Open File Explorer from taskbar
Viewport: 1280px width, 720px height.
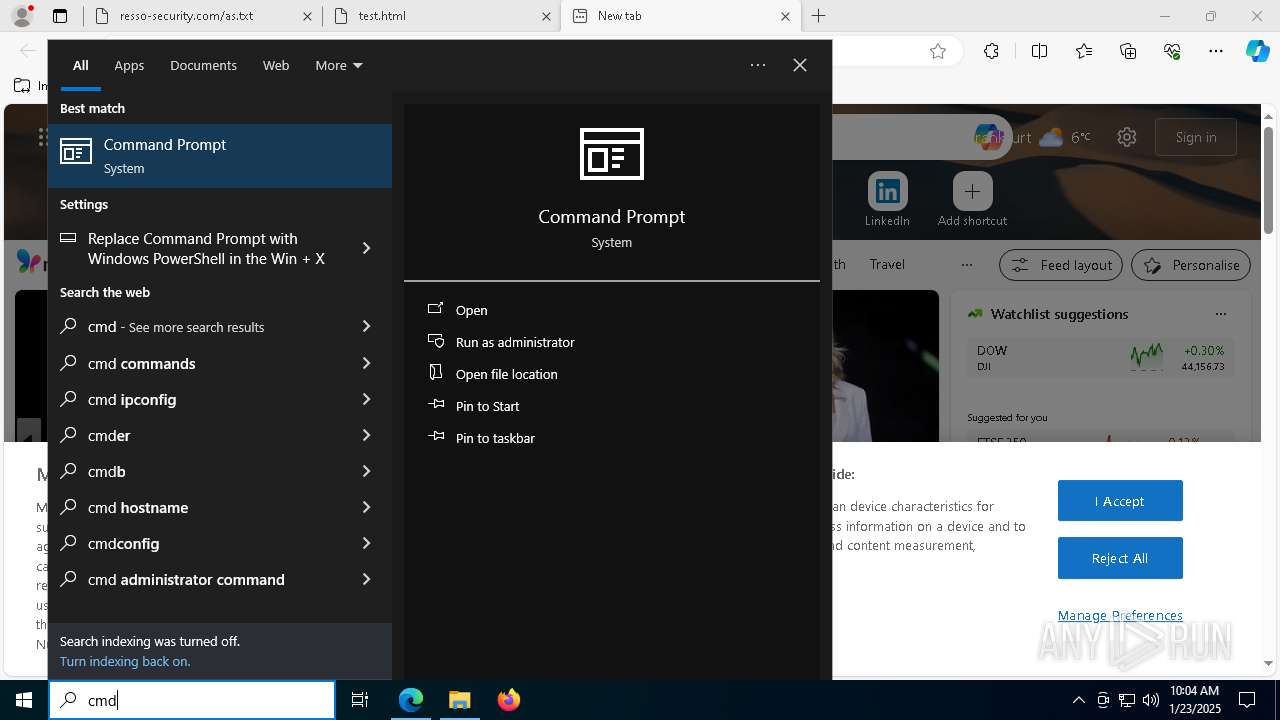coord(460,700)
